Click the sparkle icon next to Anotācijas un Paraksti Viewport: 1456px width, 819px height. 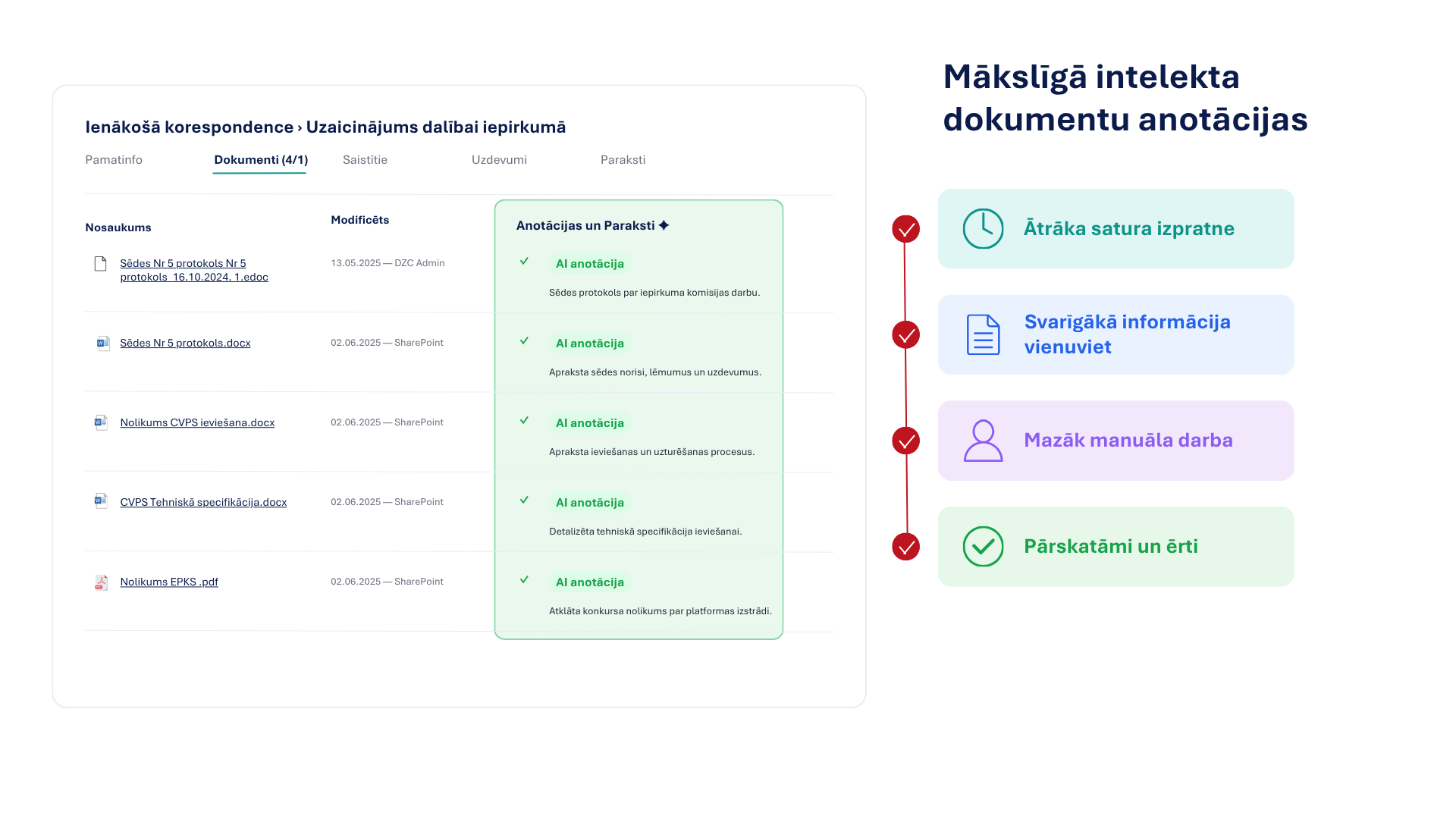pyautogui.click(x=664, y=225)
